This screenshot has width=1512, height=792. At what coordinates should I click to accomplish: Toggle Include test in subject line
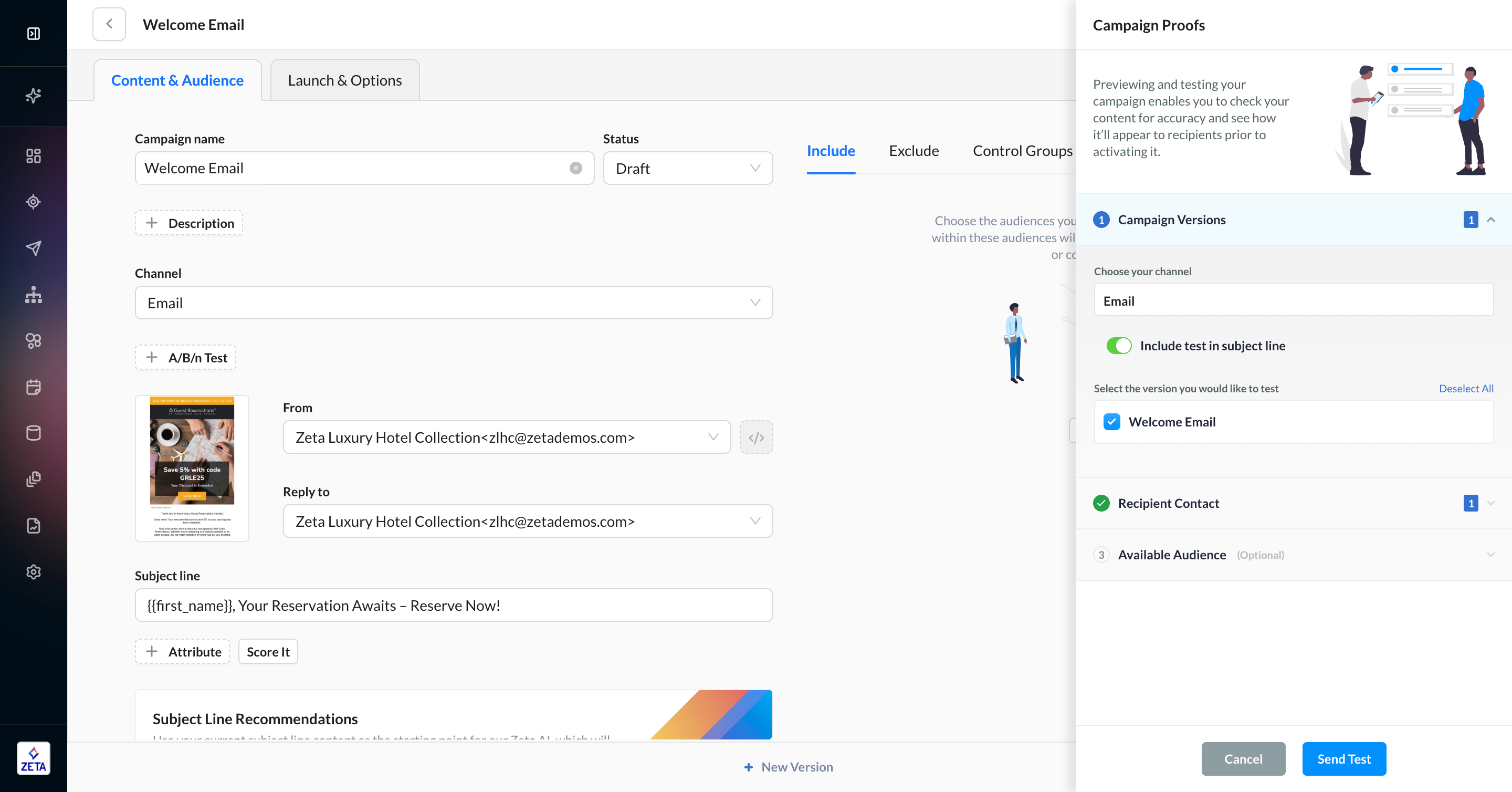pos(1119,346)
